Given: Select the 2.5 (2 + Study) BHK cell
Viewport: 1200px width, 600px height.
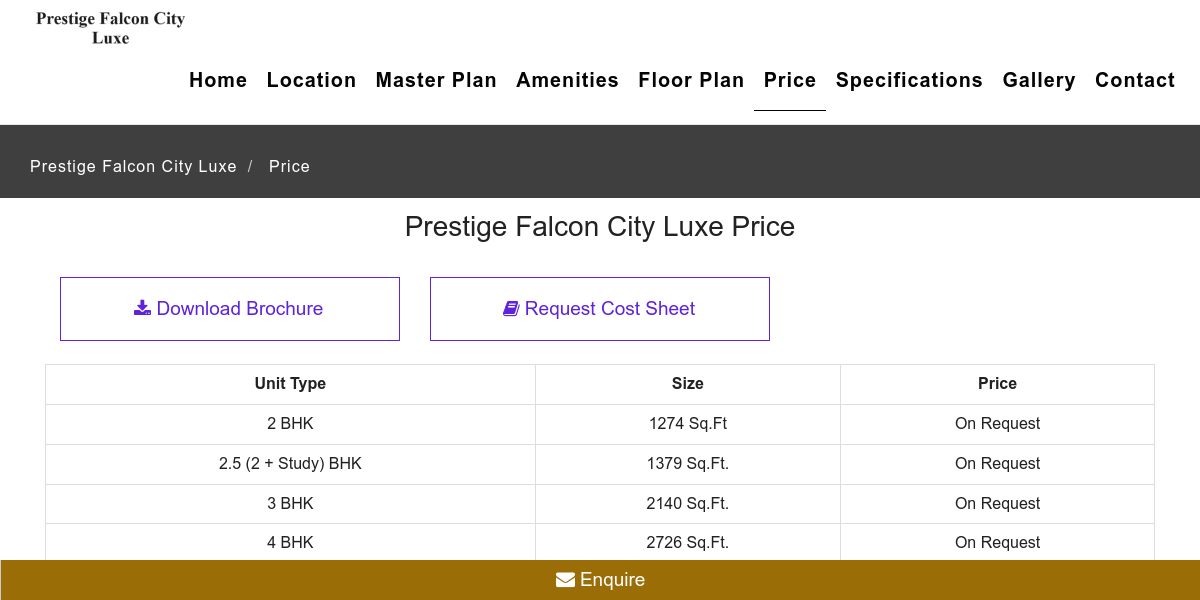Looking at the screenshot, I should [290, 464].
